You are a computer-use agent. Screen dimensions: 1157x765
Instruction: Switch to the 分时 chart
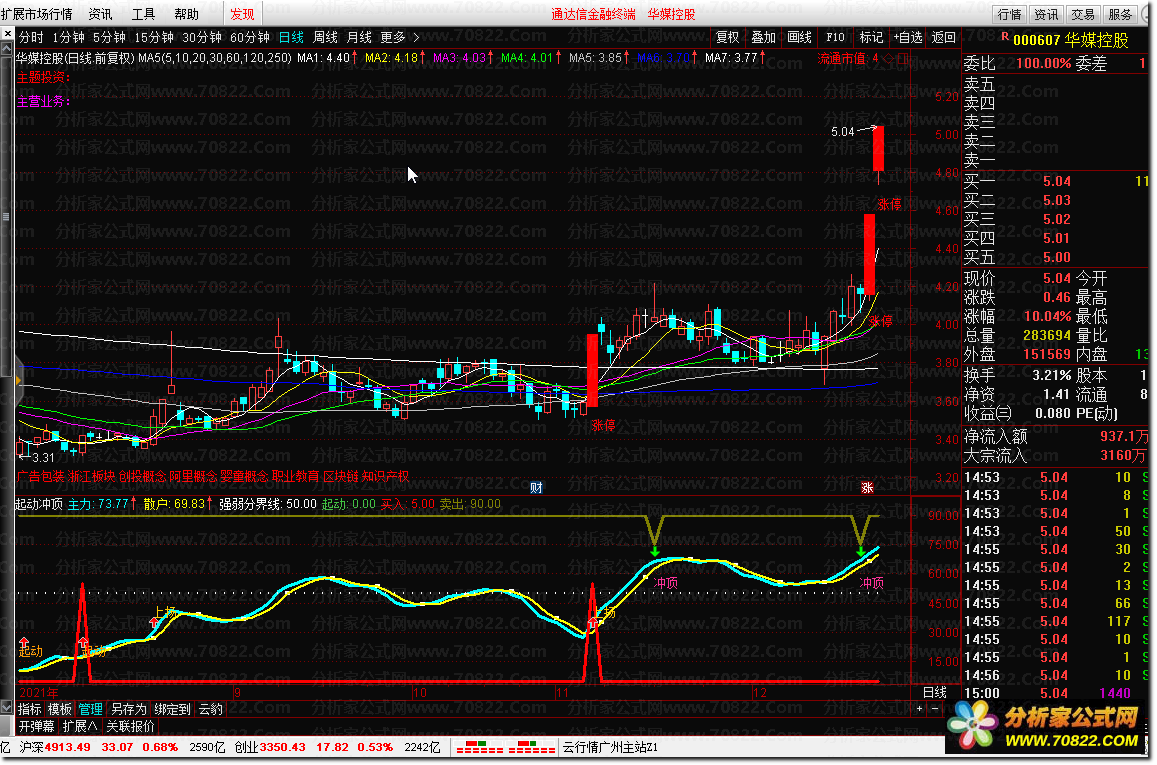[x=31, y=37]
